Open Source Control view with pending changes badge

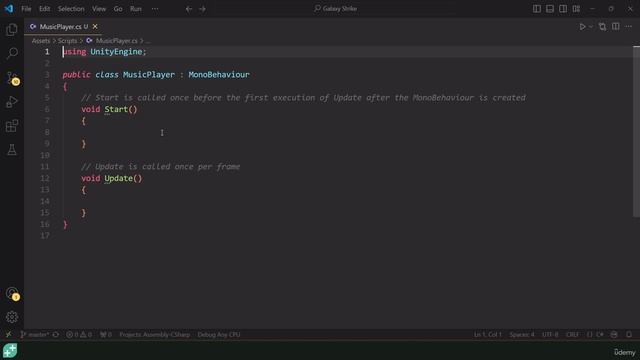coord(12,78)
